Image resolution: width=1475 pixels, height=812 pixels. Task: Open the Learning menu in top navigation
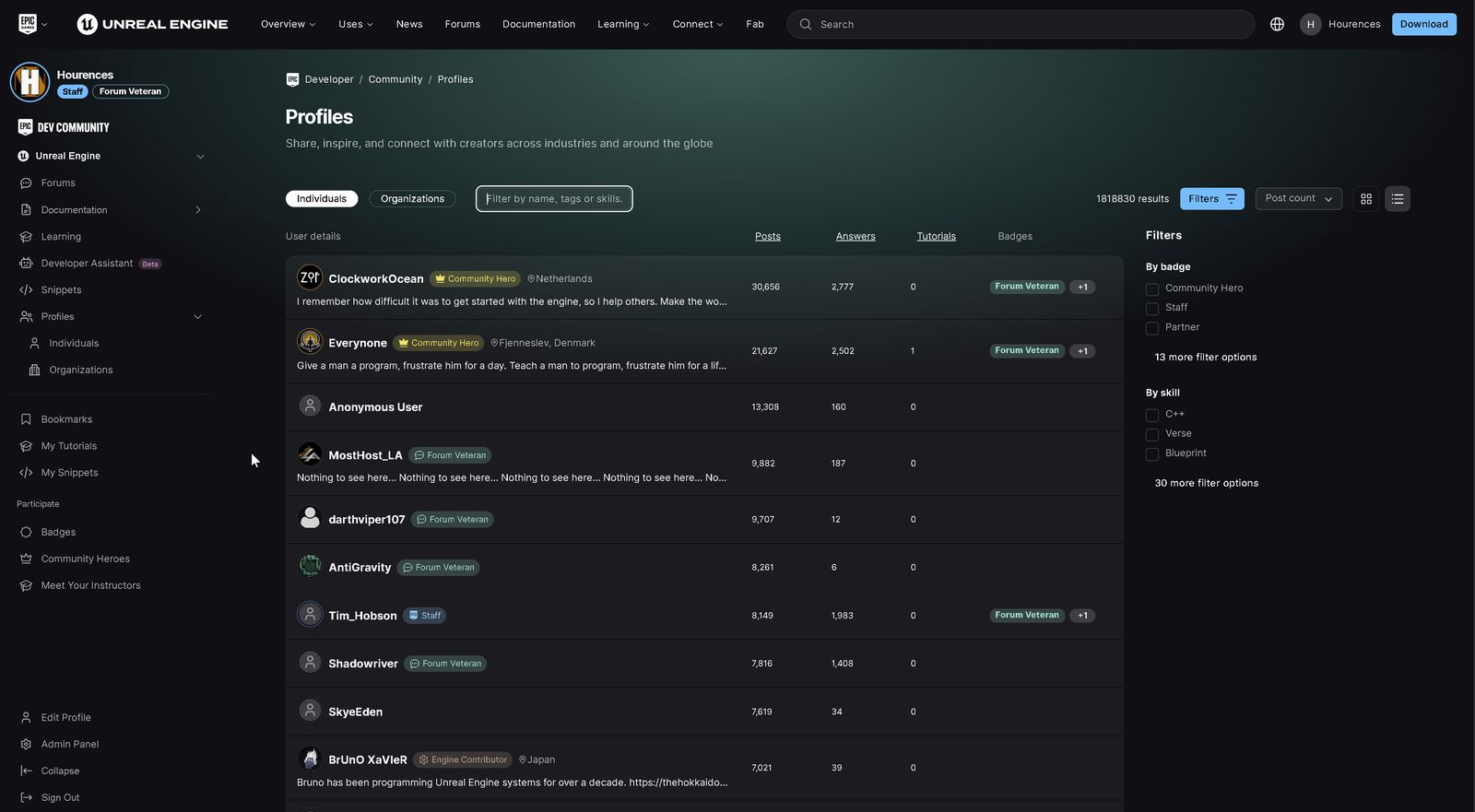click(623, 25)
